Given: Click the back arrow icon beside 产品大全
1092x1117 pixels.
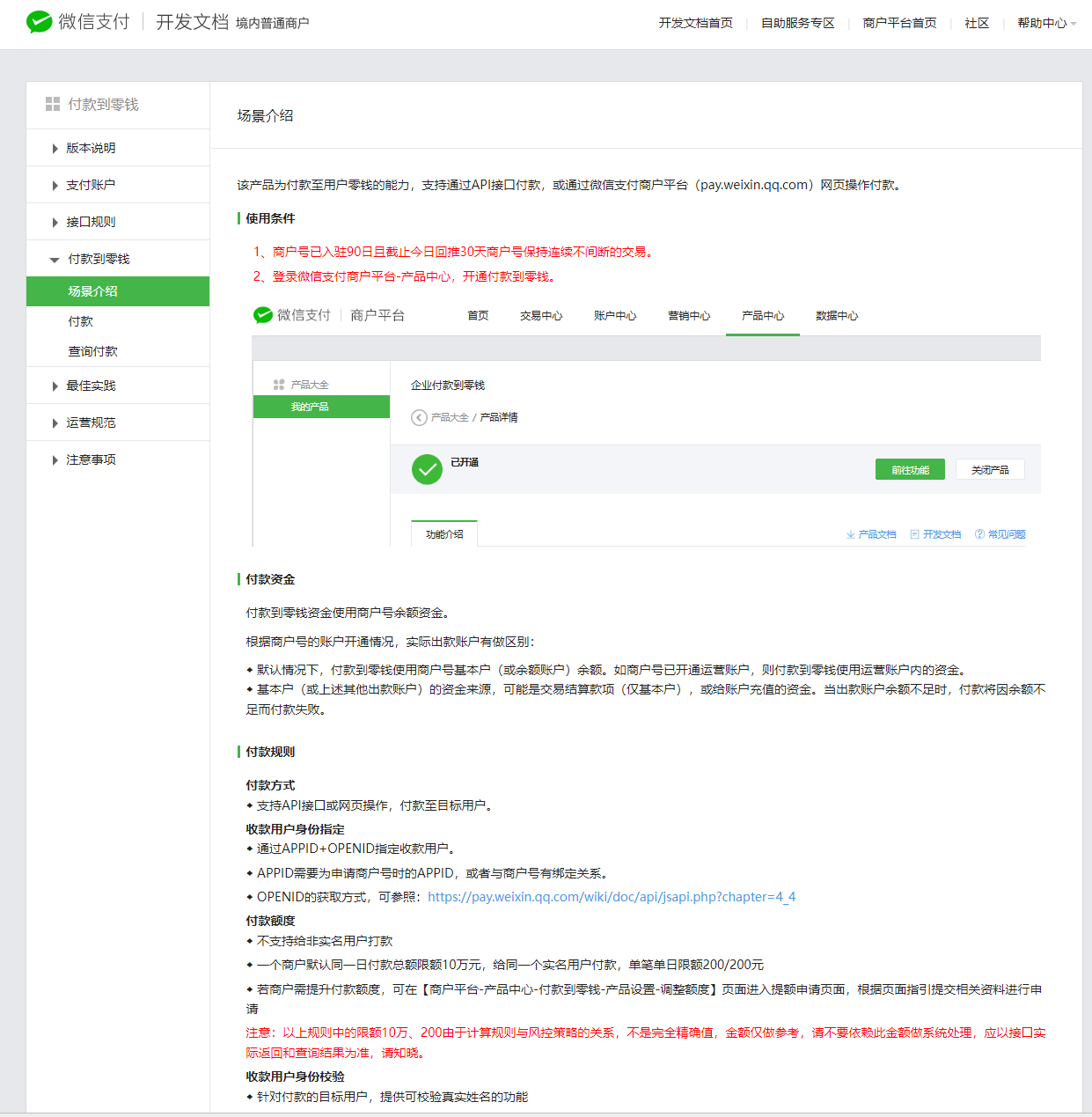Looking at the screenshot, I should [420, 417].
